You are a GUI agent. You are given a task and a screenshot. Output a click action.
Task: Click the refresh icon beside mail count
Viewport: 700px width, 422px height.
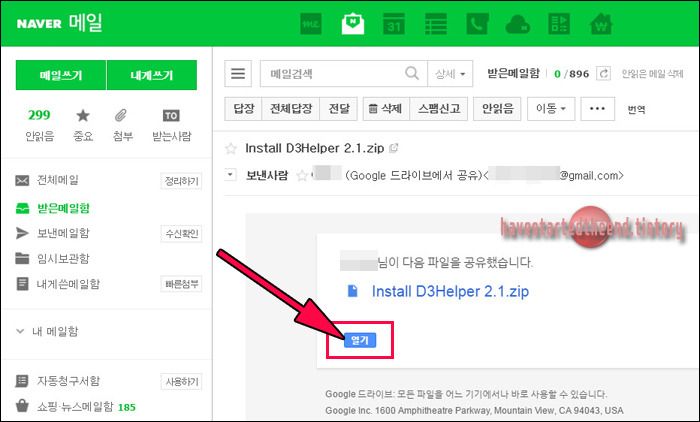[x=604, y=73]
